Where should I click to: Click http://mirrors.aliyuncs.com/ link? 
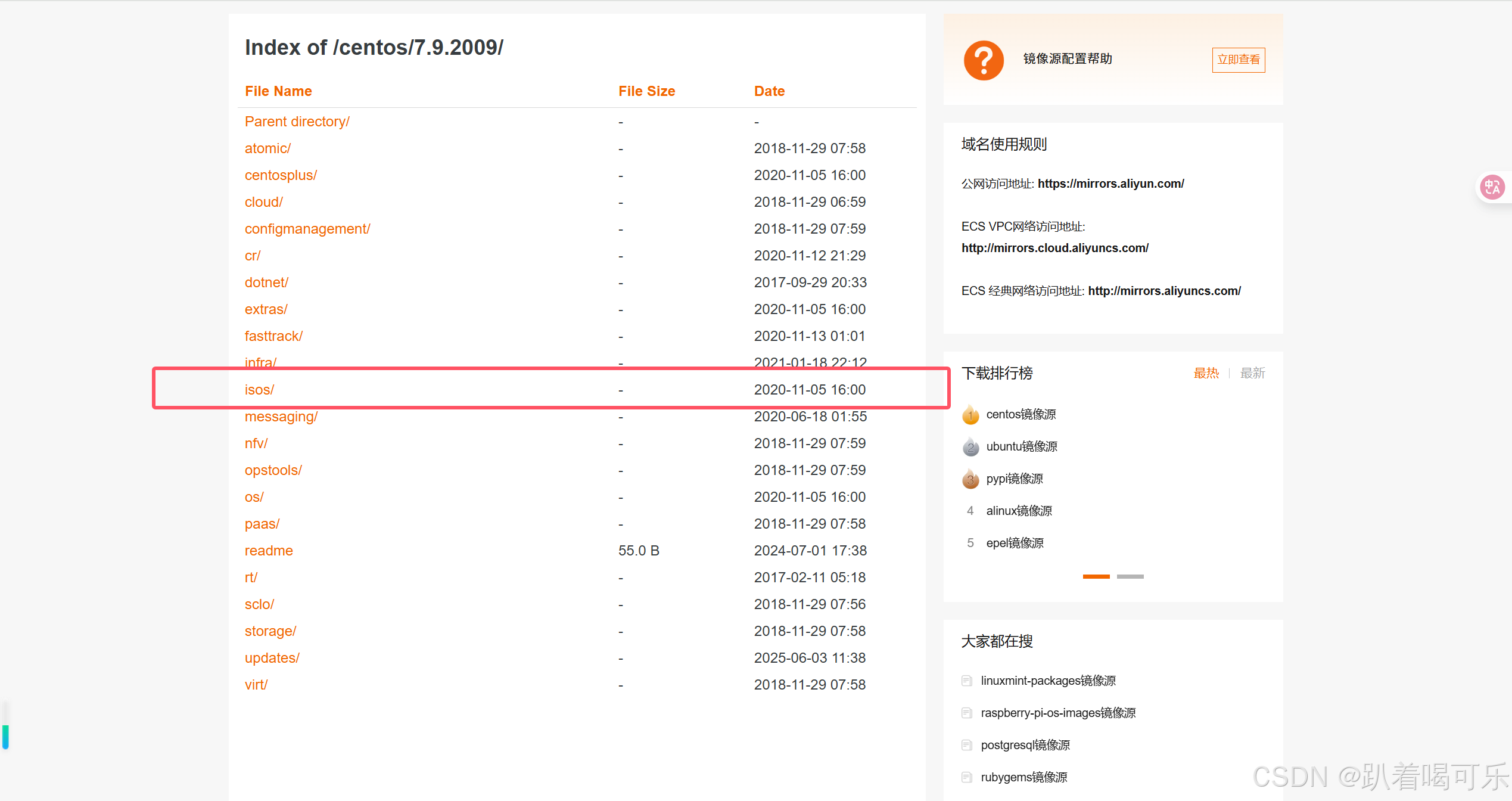click(1164, 291)
